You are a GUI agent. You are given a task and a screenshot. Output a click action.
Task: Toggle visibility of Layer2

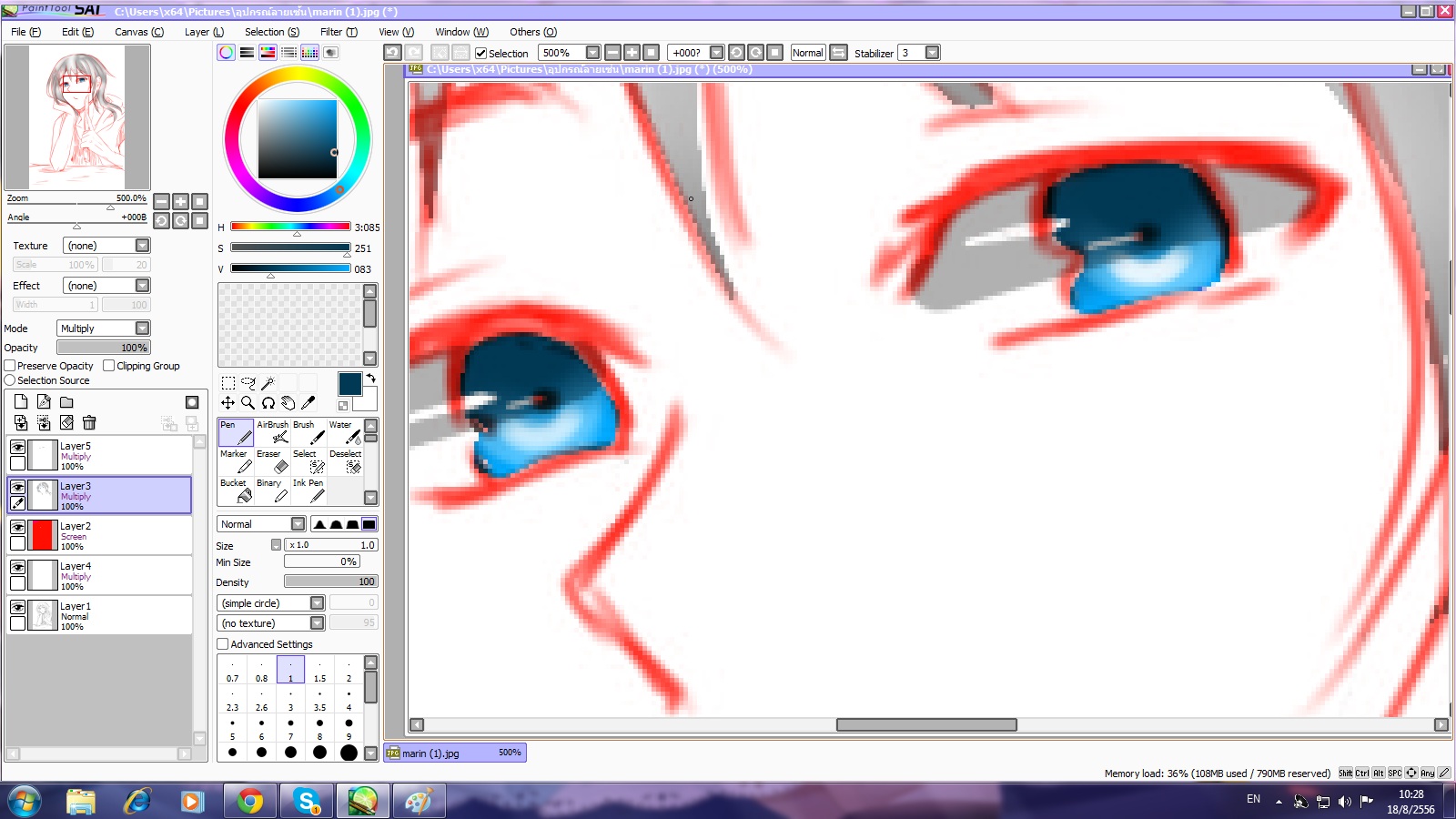point(17,527)
